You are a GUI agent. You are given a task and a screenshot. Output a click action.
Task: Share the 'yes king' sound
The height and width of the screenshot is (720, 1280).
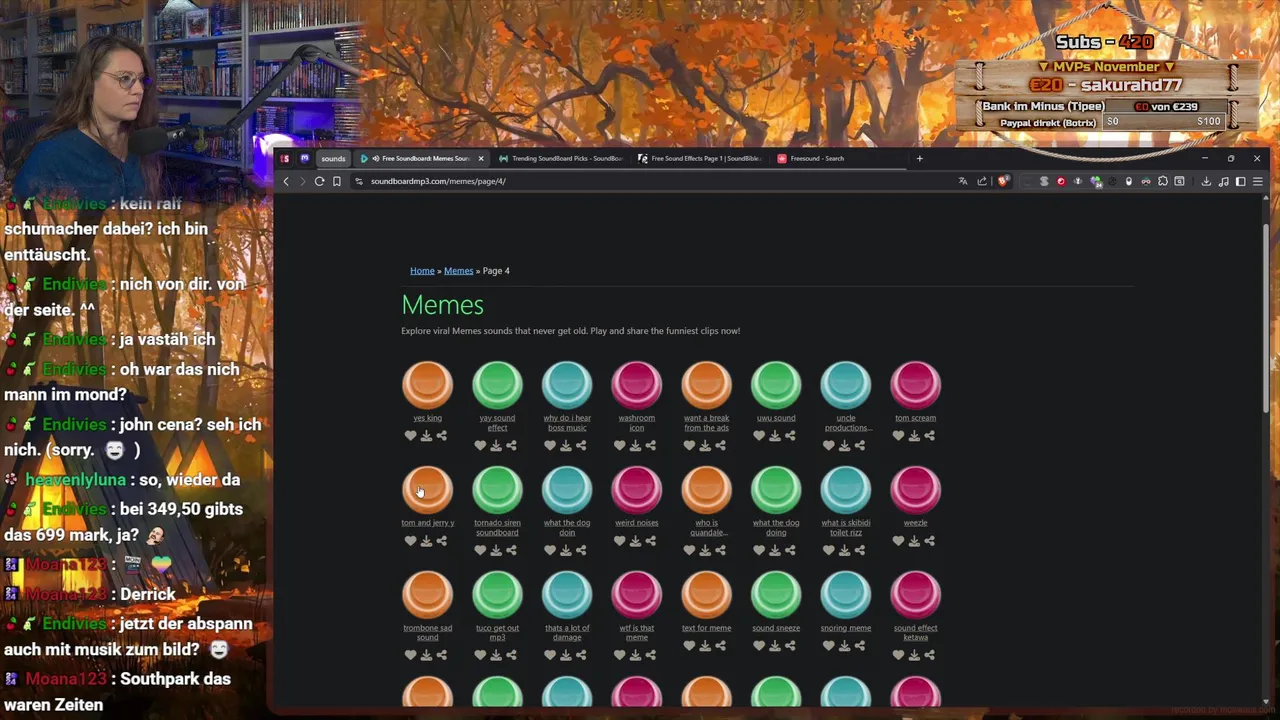[x=442, y=436]
